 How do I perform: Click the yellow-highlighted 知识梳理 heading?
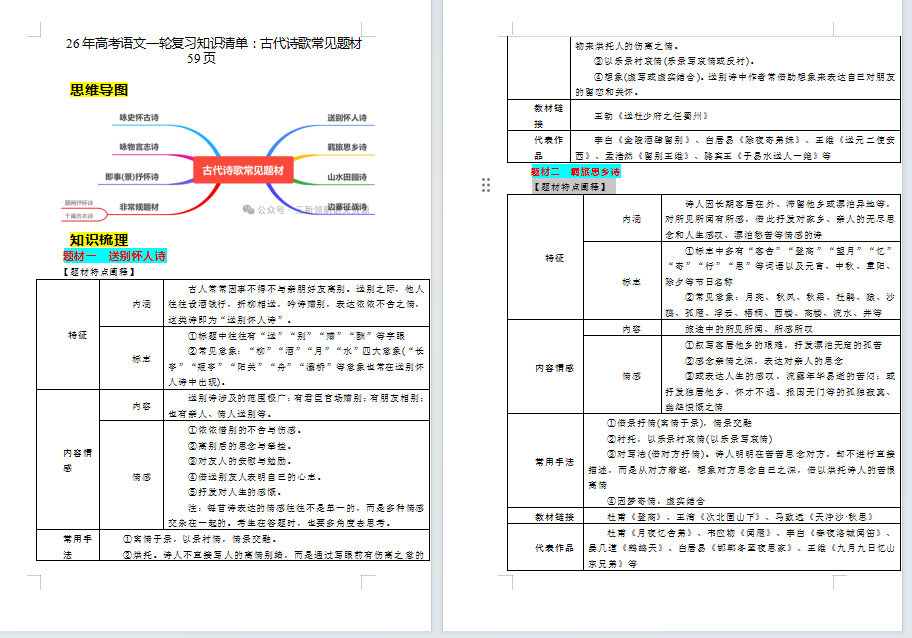[x=99, y=240]
